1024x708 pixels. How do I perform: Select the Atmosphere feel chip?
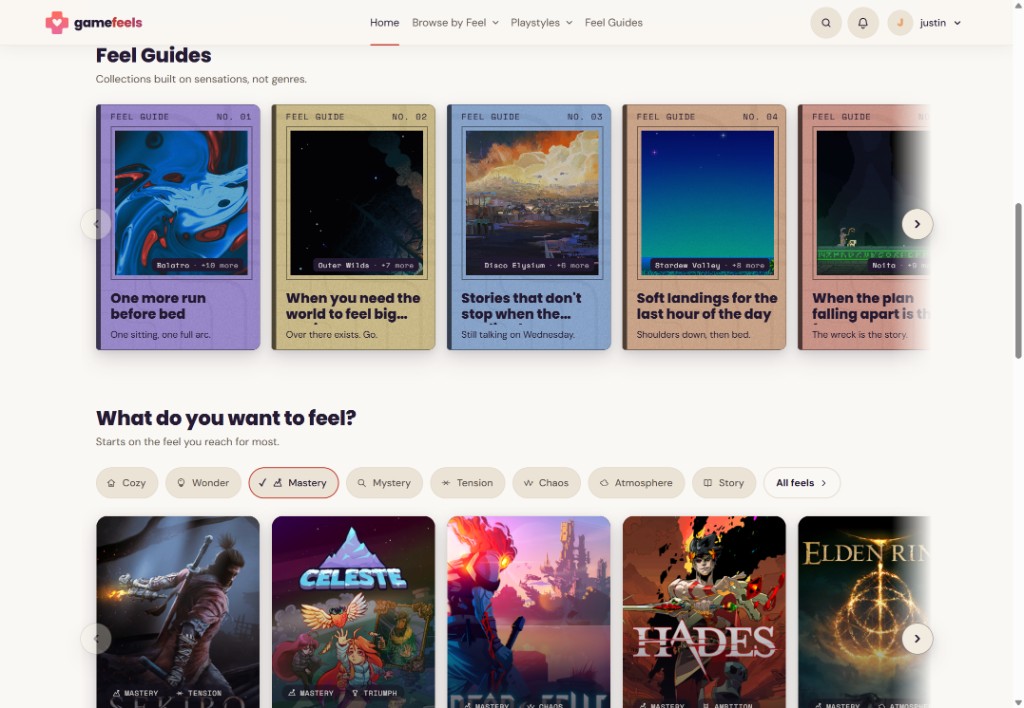pyautogui.click(x=636, y=483)
